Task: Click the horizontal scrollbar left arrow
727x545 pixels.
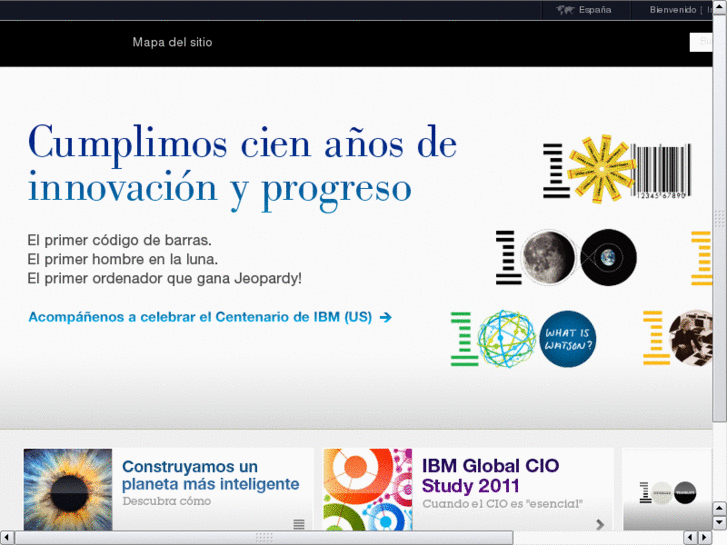Action: click(x=6, y=538)
